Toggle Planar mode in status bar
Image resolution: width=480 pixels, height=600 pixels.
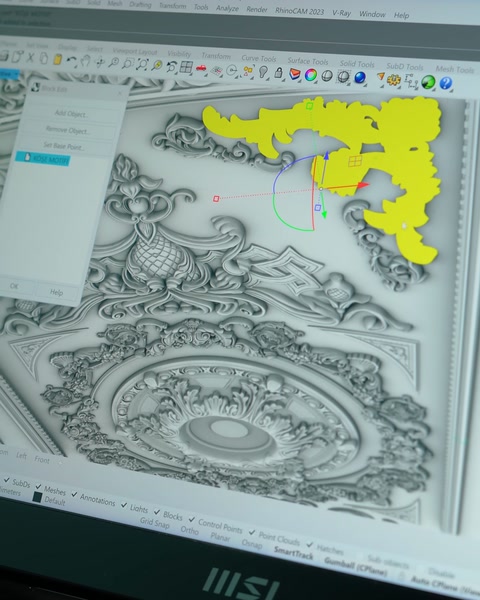click(x=220, y=537)
